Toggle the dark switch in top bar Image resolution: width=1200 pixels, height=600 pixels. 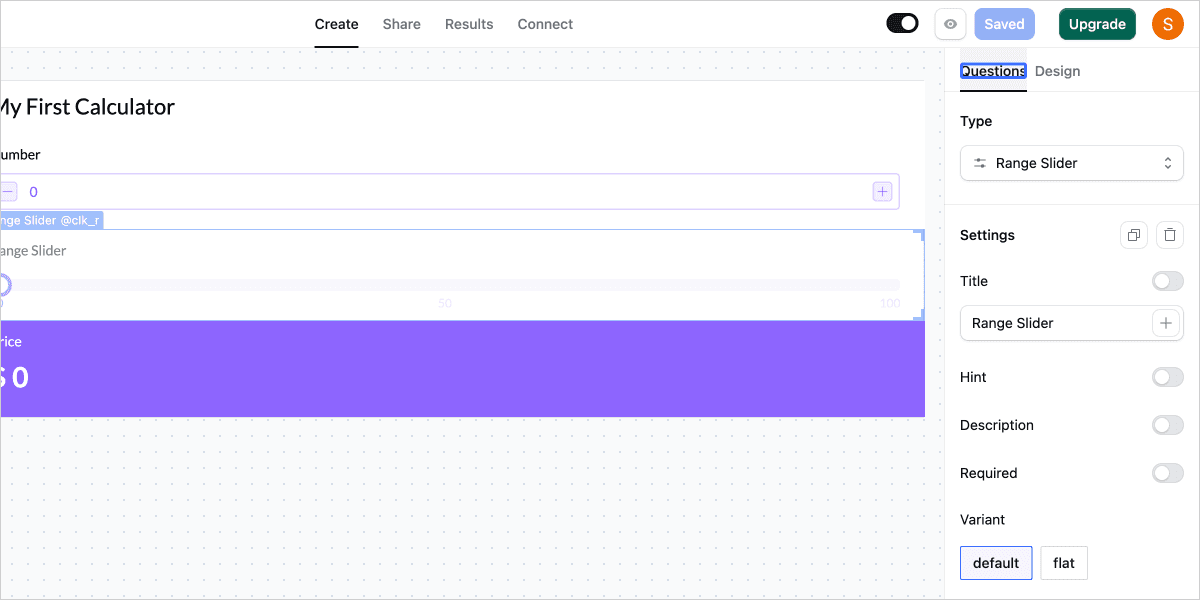click(x=902, y=23)
